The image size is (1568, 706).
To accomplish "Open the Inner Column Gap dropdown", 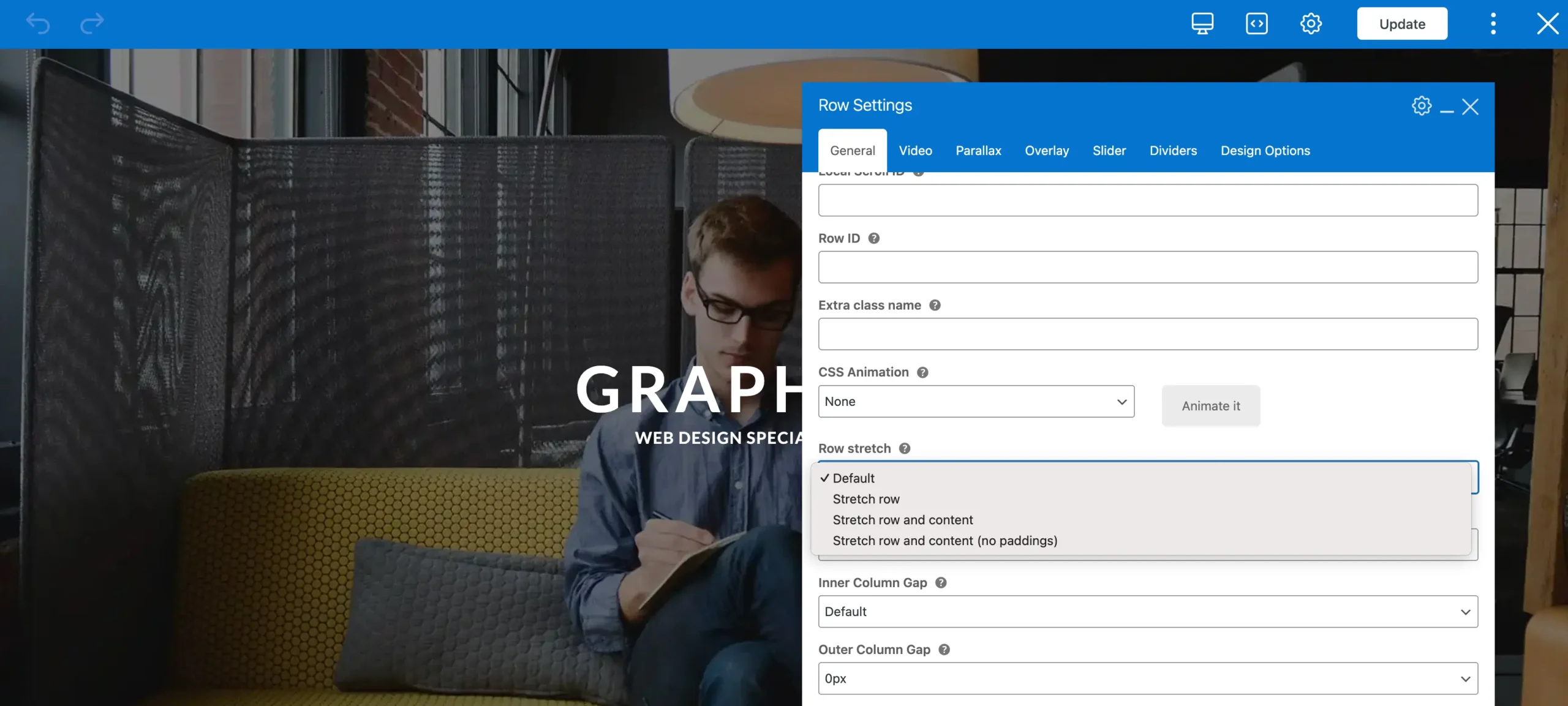I will point(1147,612).
